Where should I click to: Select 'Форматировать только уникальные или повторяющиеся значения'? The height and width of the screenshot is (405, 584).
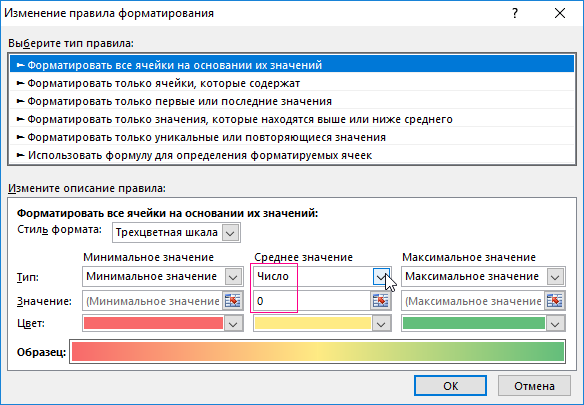pos(292,137)
